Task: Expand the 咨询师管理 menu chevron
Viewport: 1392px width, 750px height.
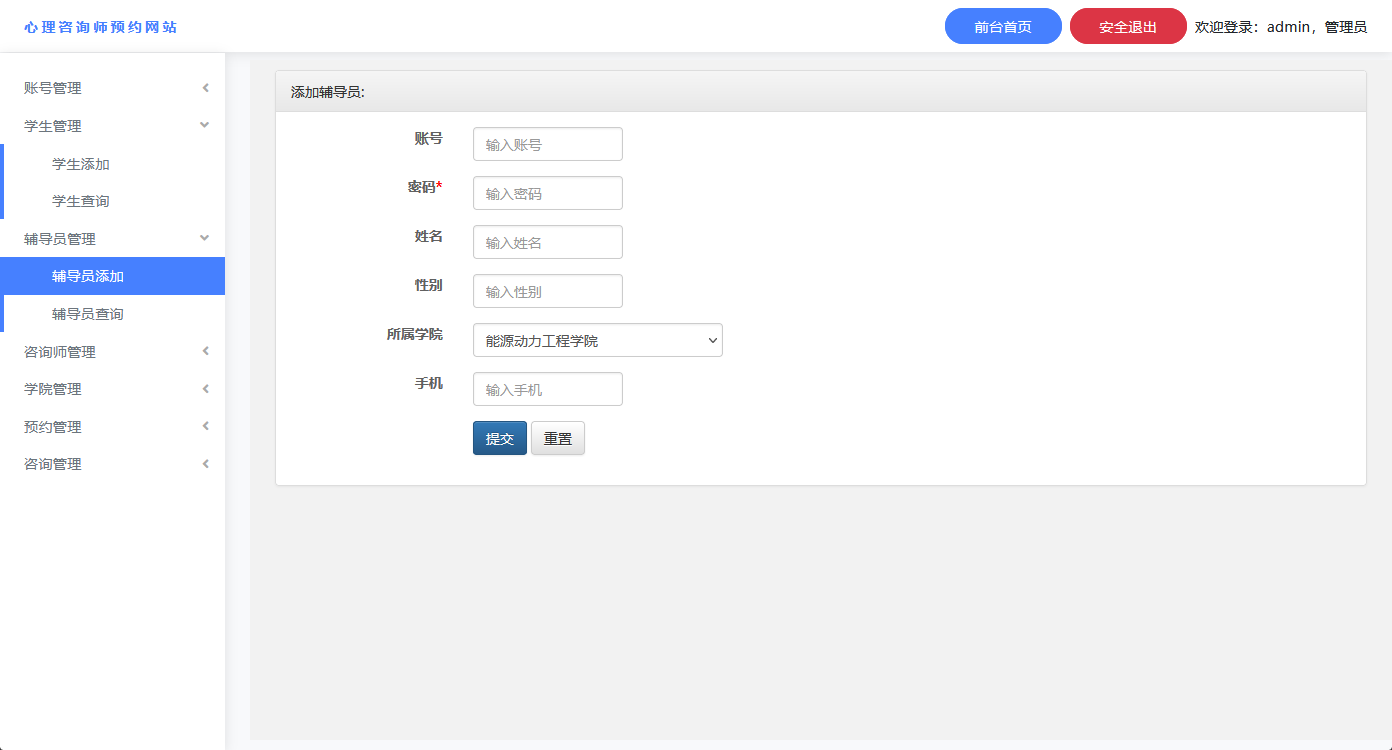Action: [205, 351]
